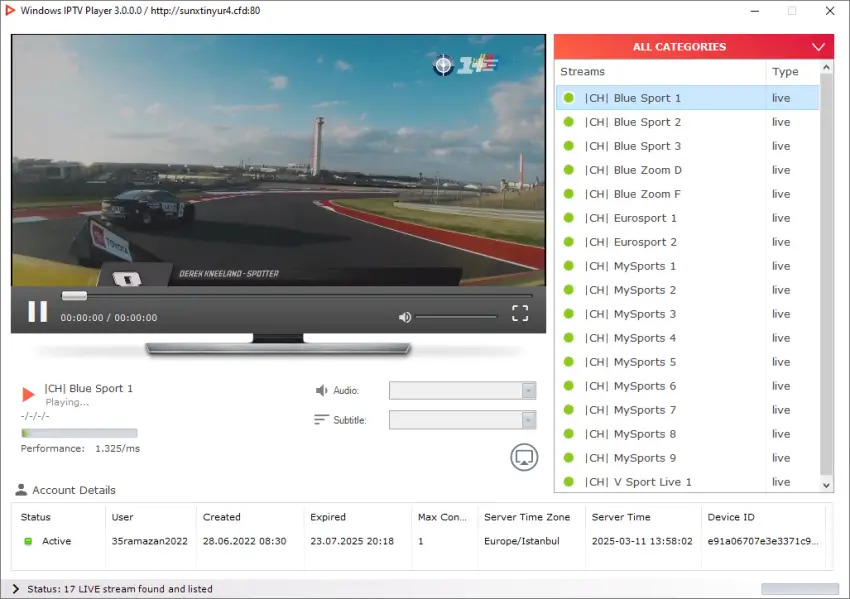This screenshot has width=850, height=599.
Task: Click the green Active status indicator
Action: [x=28, y=541]
